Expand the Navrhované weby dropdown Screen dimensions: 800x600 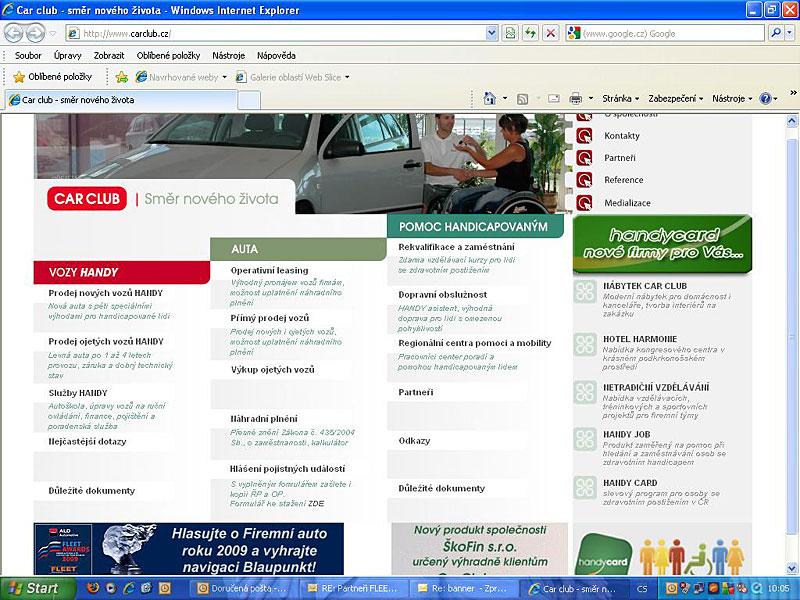pos(224,78)
